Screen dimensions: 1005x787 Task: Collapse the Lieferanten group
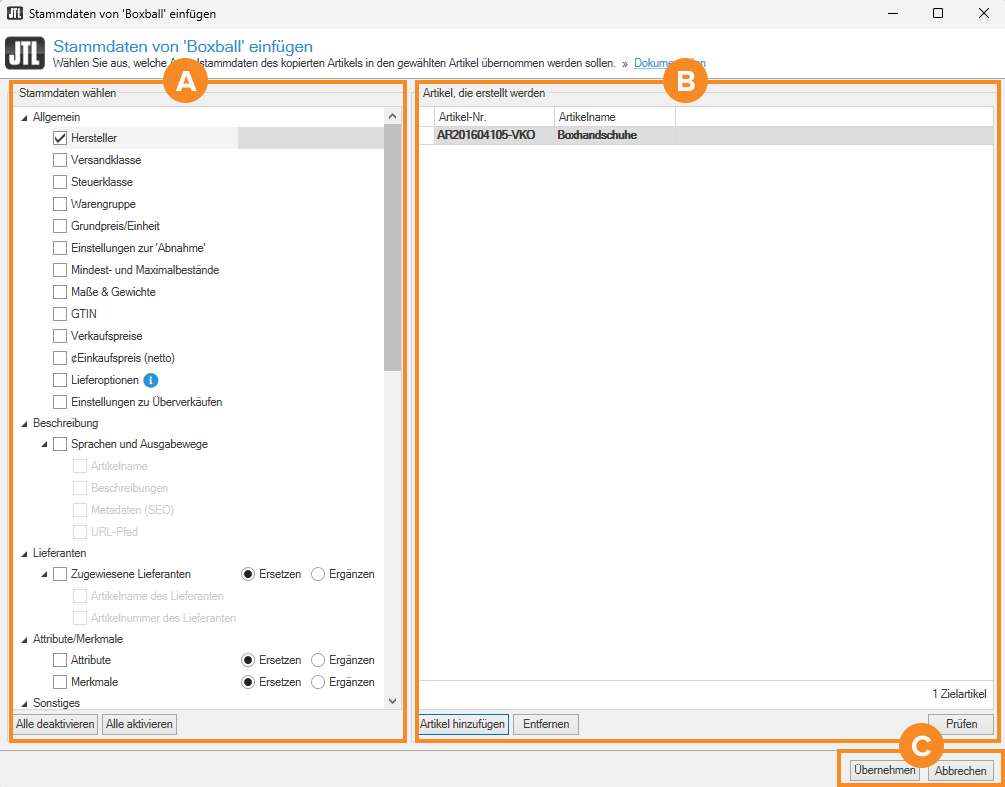(24, 553)
